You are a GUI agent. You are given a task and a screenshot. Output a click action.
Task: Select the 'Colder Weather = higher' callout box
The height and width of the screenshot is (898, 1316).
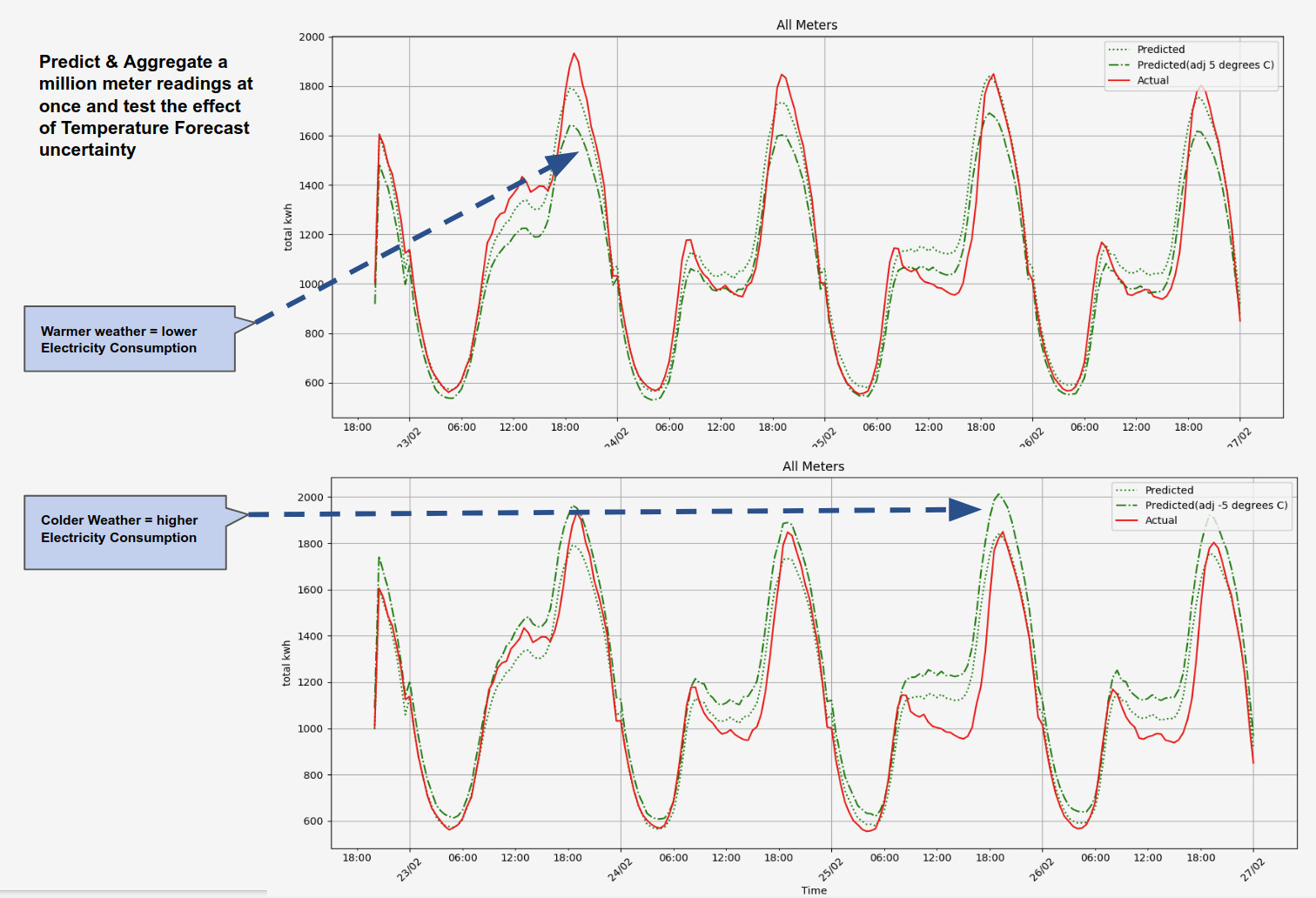(124, 533)
